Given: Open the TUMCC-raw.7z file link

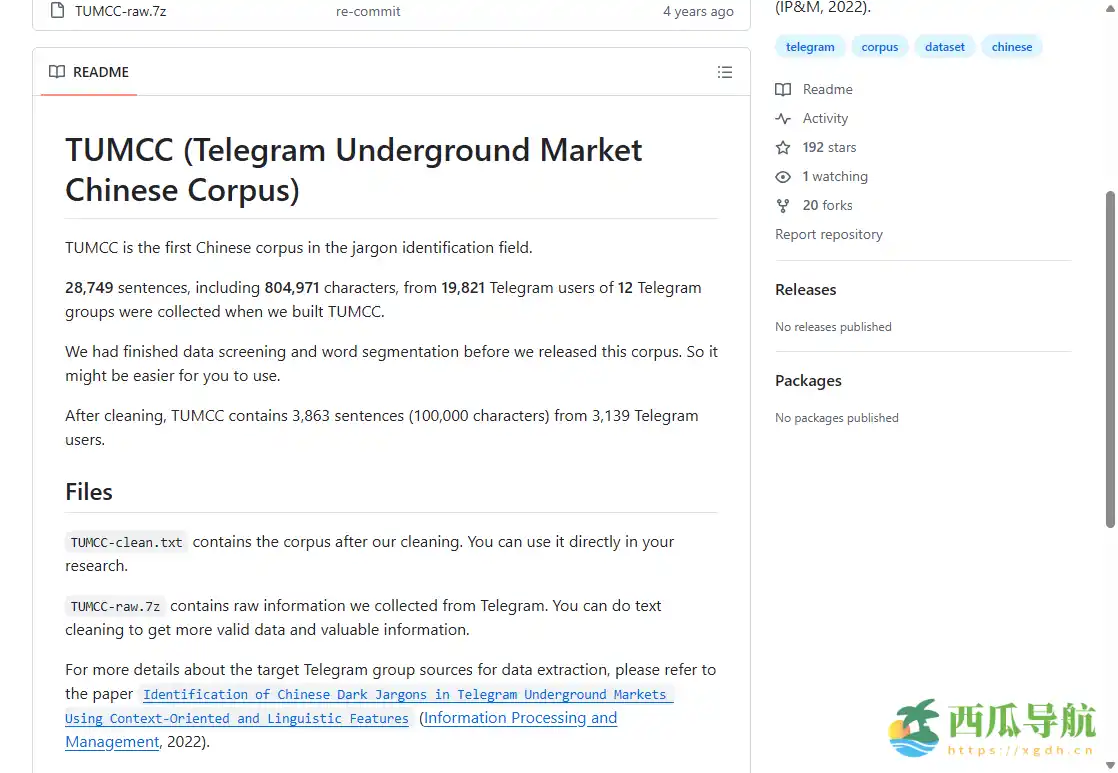Looking at the screenshot, I should 120,12.
